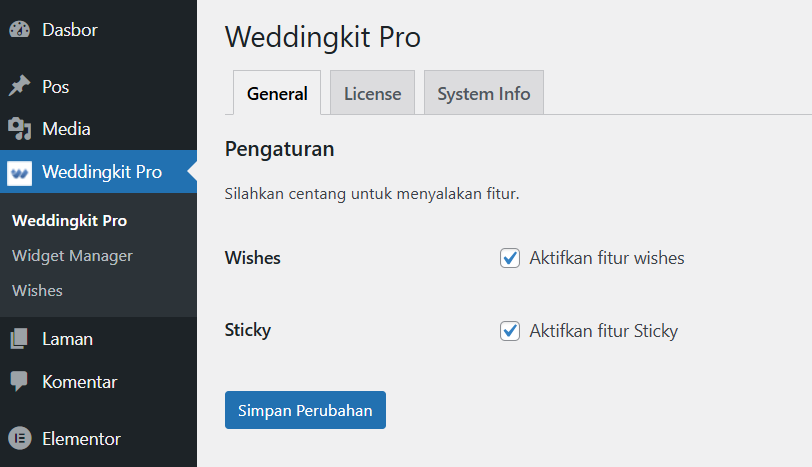Uncheck the Aktifkan fitur Sticky checkbox
This screenshot has height=467, width=812.
tap(510, 331)
